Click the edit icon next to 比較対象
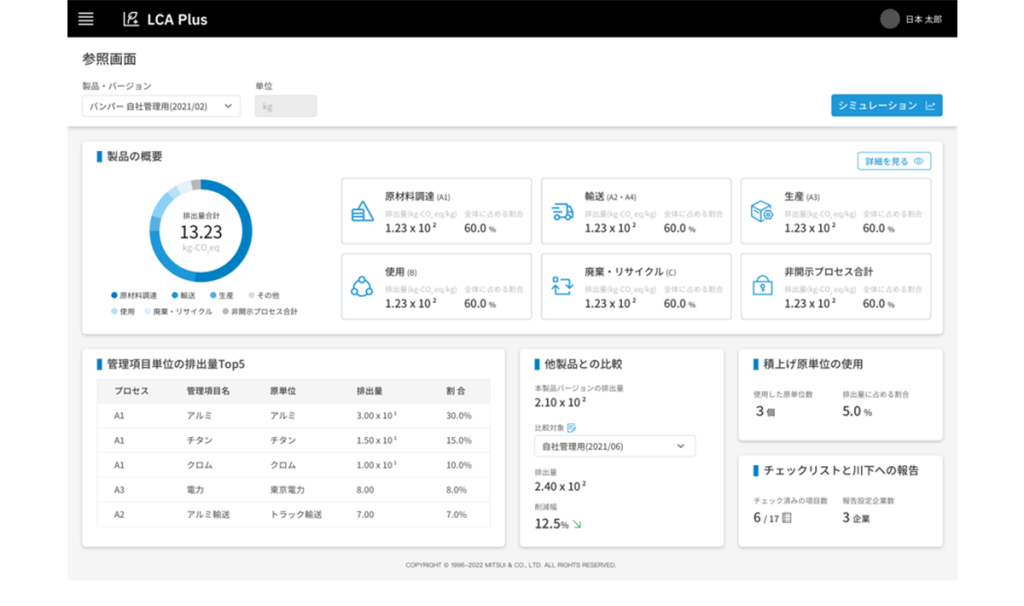 click(574, 426)
